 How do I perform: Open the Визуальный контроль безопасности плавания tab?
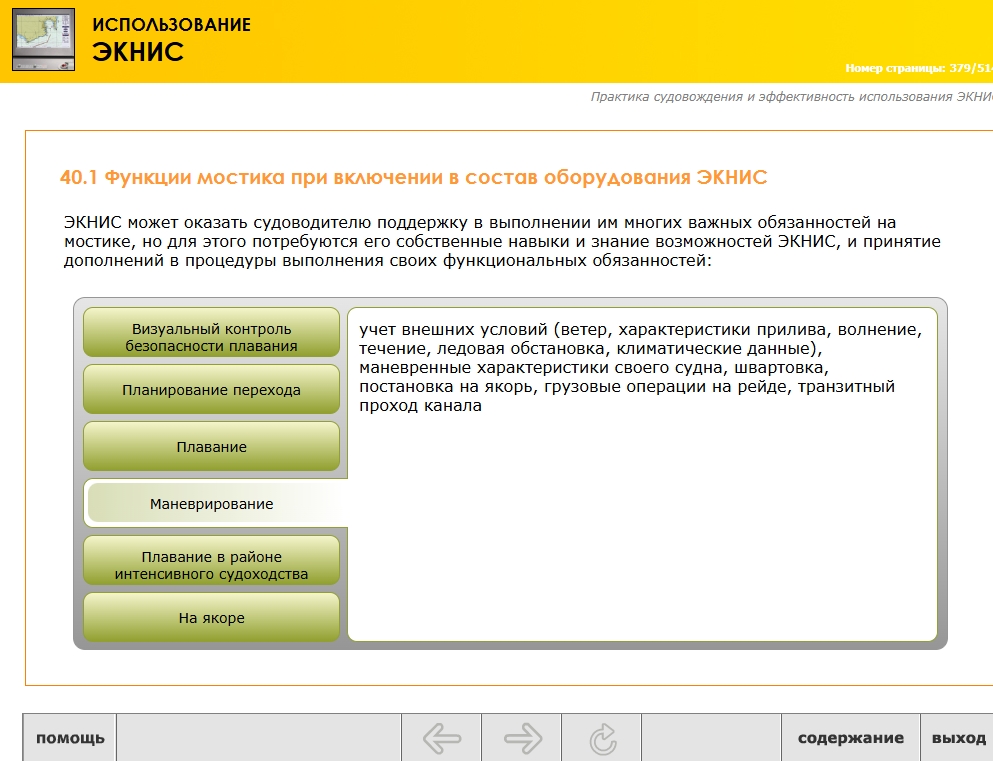point(212,332)
